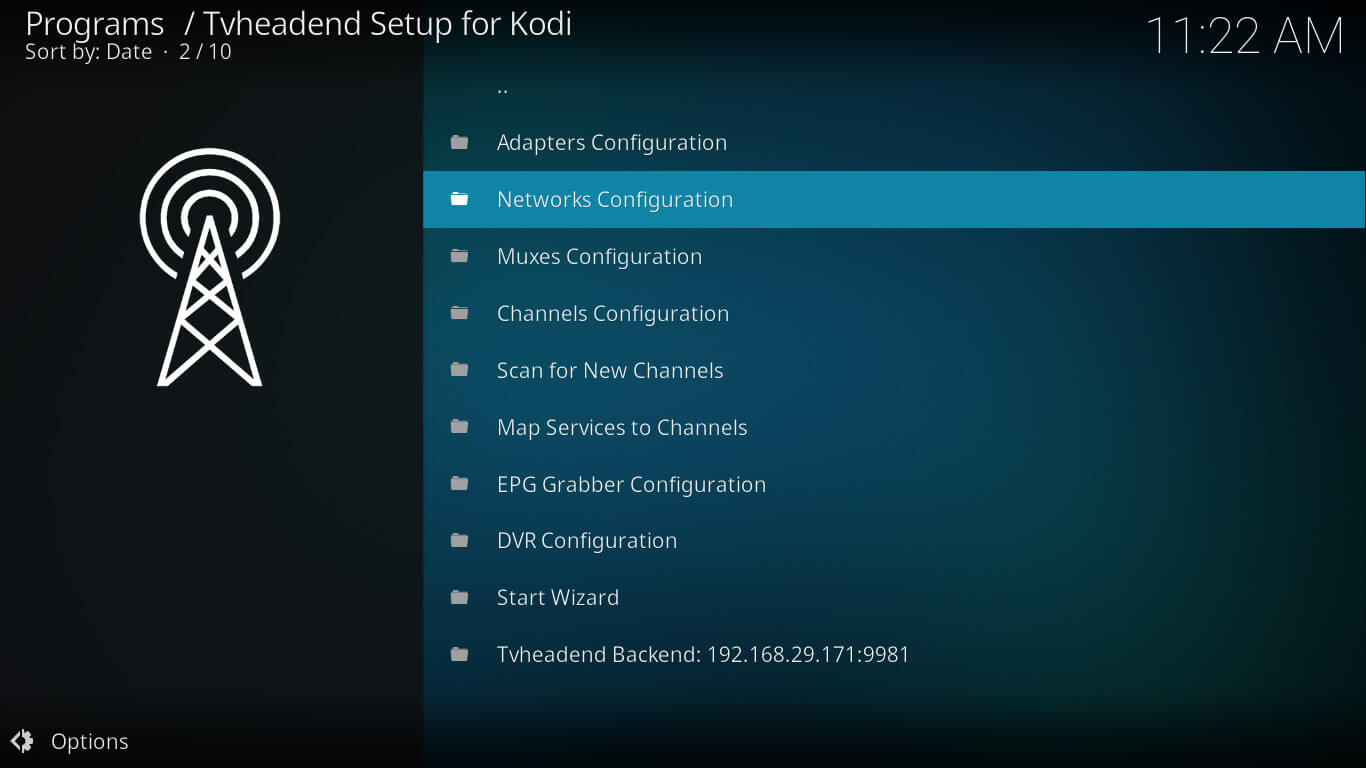Click the Options gear icon
Screen dimensions: 1366x768
tap(22, 741)
